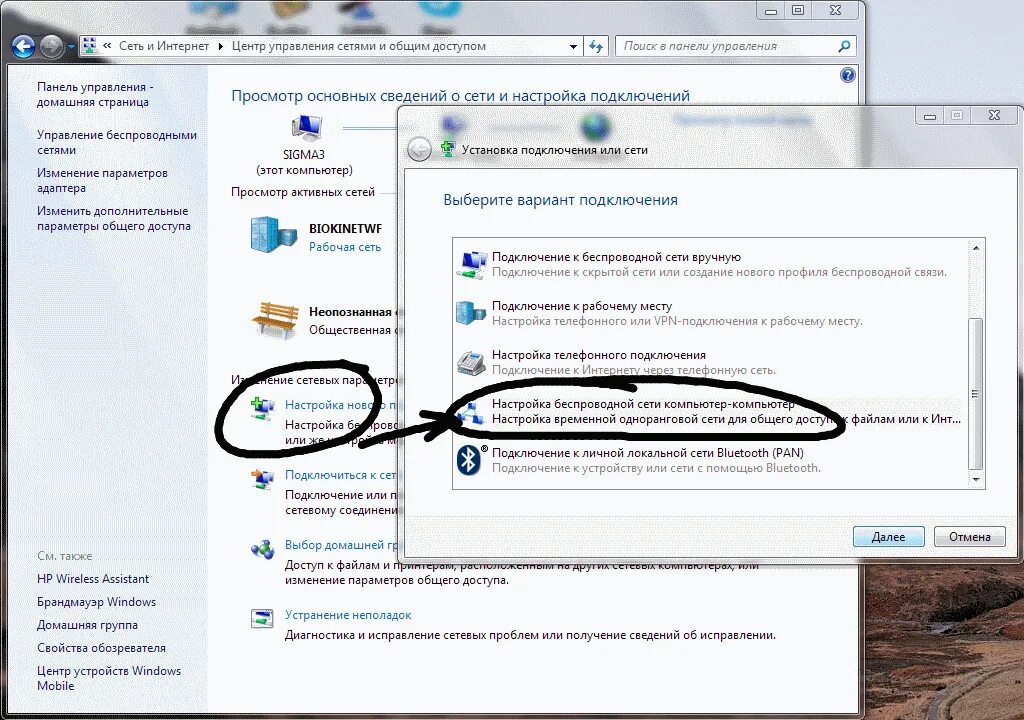Open the blue help question mark icon
The height and width of the screenshot is (720, 1024).
click(x=847, y=75)
